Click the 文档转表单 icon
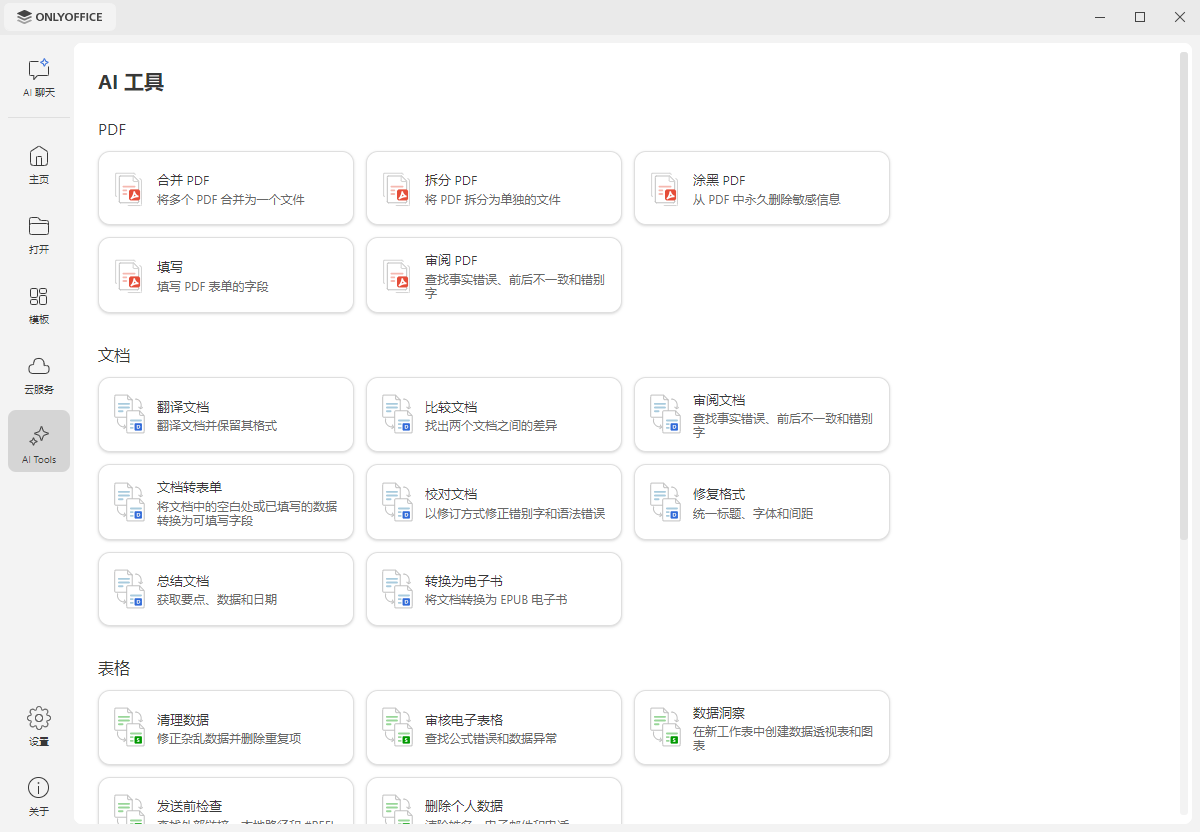1200x832 pixels. coord(129,502)
